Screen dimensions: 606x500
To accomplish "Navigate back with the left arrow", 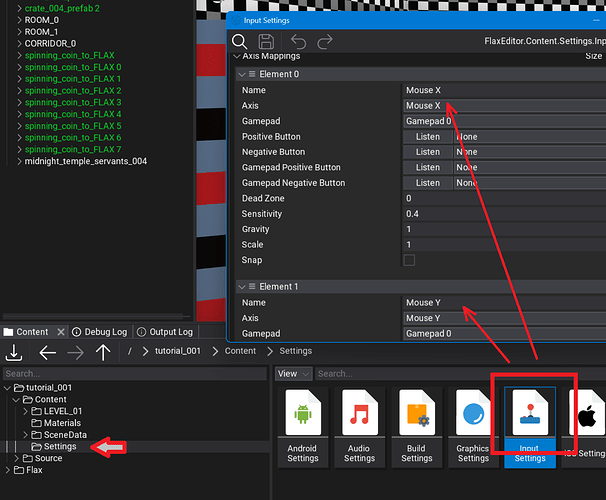I will pos(47,352).
